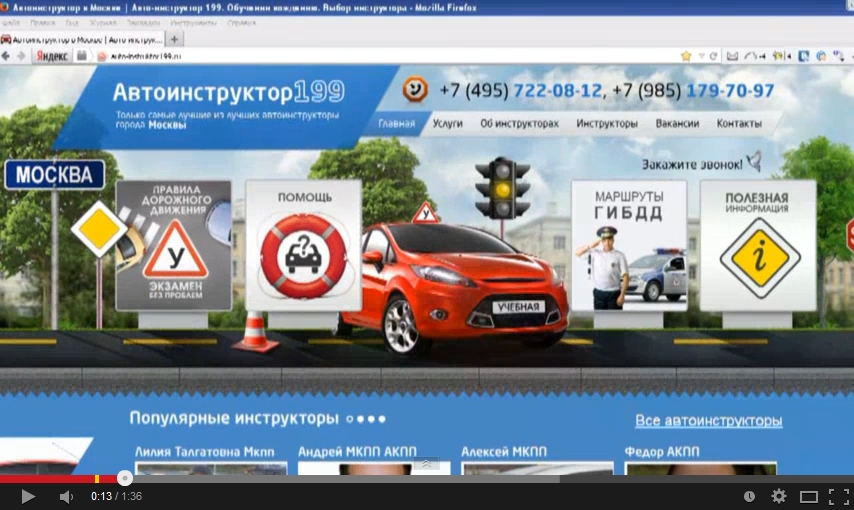This screenshot has width=854, height=510.
Task: Open the Правила дорожного движения billboard
Action: [174, 246]
